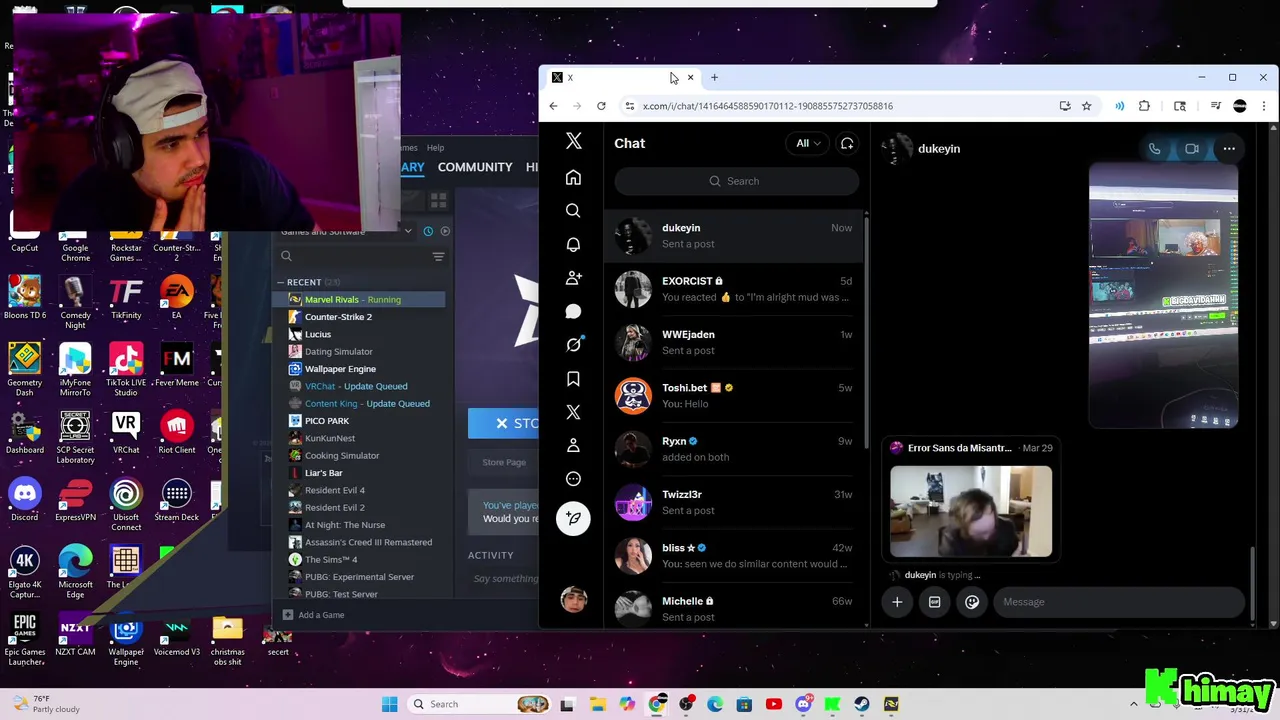Open EXORCIST conversation
Screen dimensions: 1280x720
[734, 289]
